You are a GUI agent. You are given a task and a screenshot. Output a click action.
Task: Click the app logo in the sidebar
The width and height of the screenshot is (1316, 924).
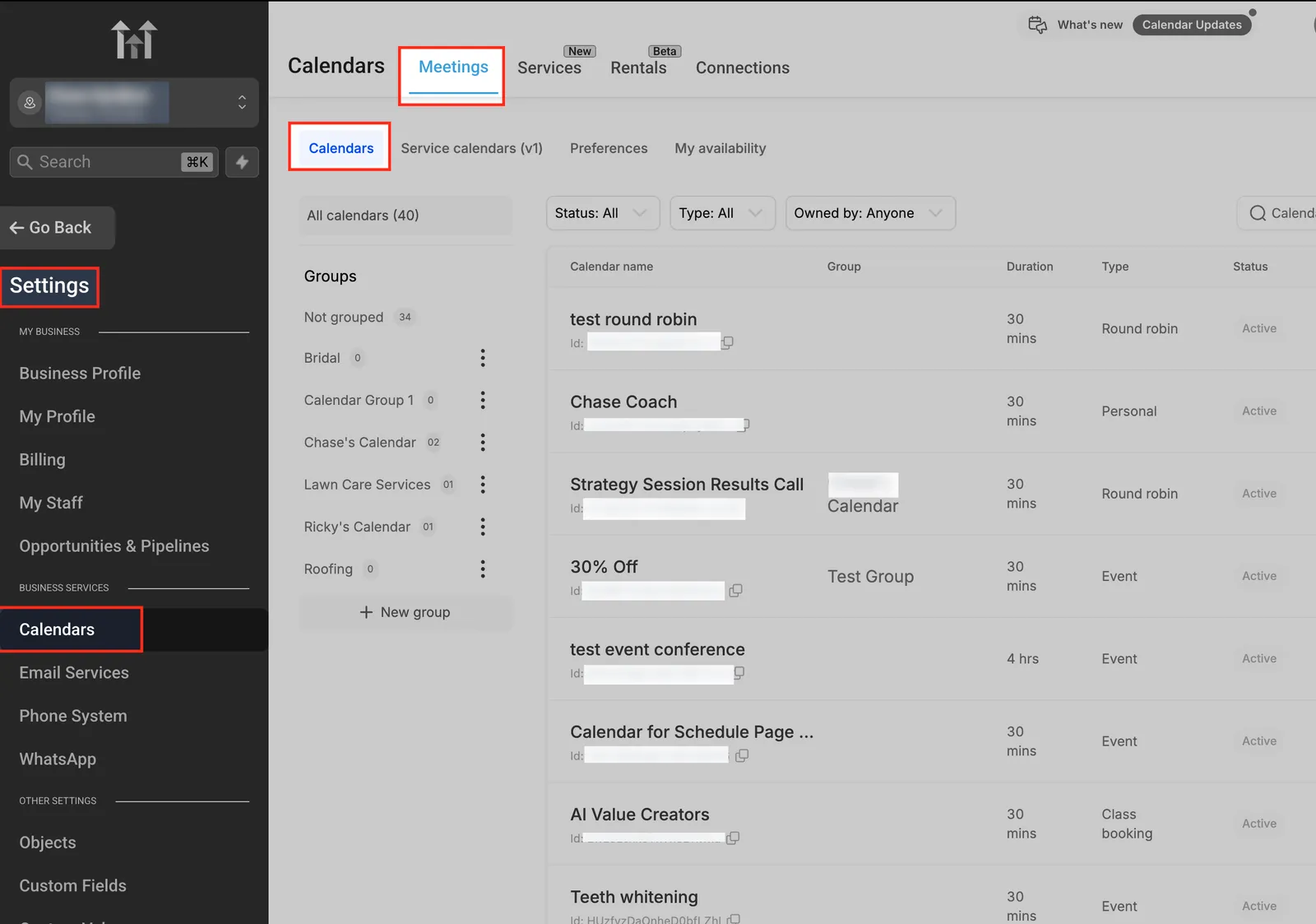(x=134, y=39)
